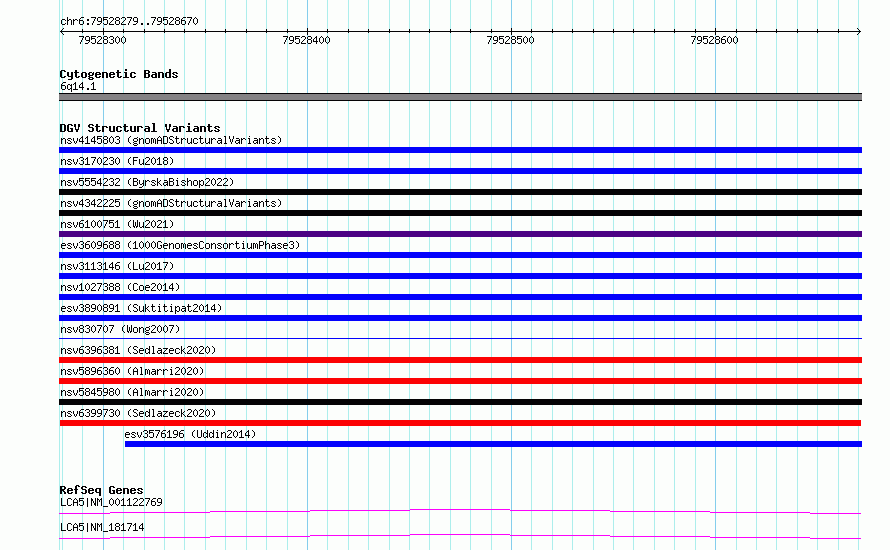Viewport: 890px width, 550px height.
Task: Click the red bar under nsv6396381
Action: pos(460,360)
